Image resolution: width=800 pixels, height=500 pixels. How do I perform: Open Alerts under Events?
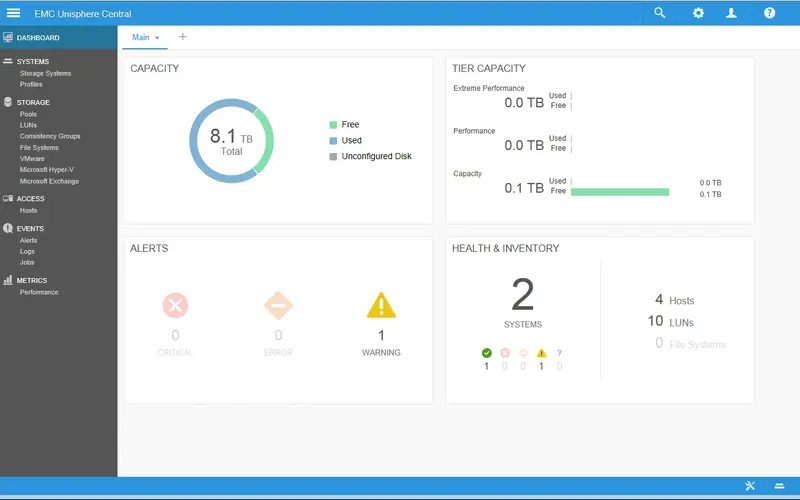pos(29,240)
